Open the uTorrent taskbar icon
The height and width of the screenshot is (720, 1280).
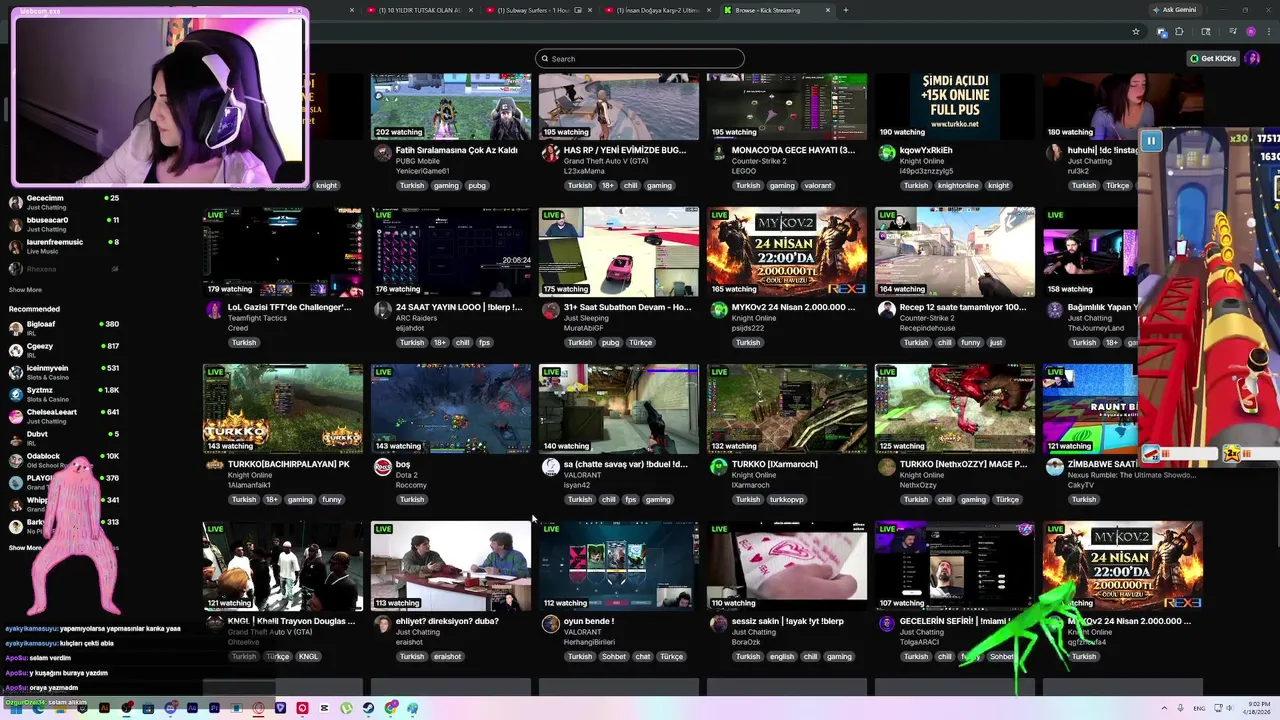[x=346, y=708]
